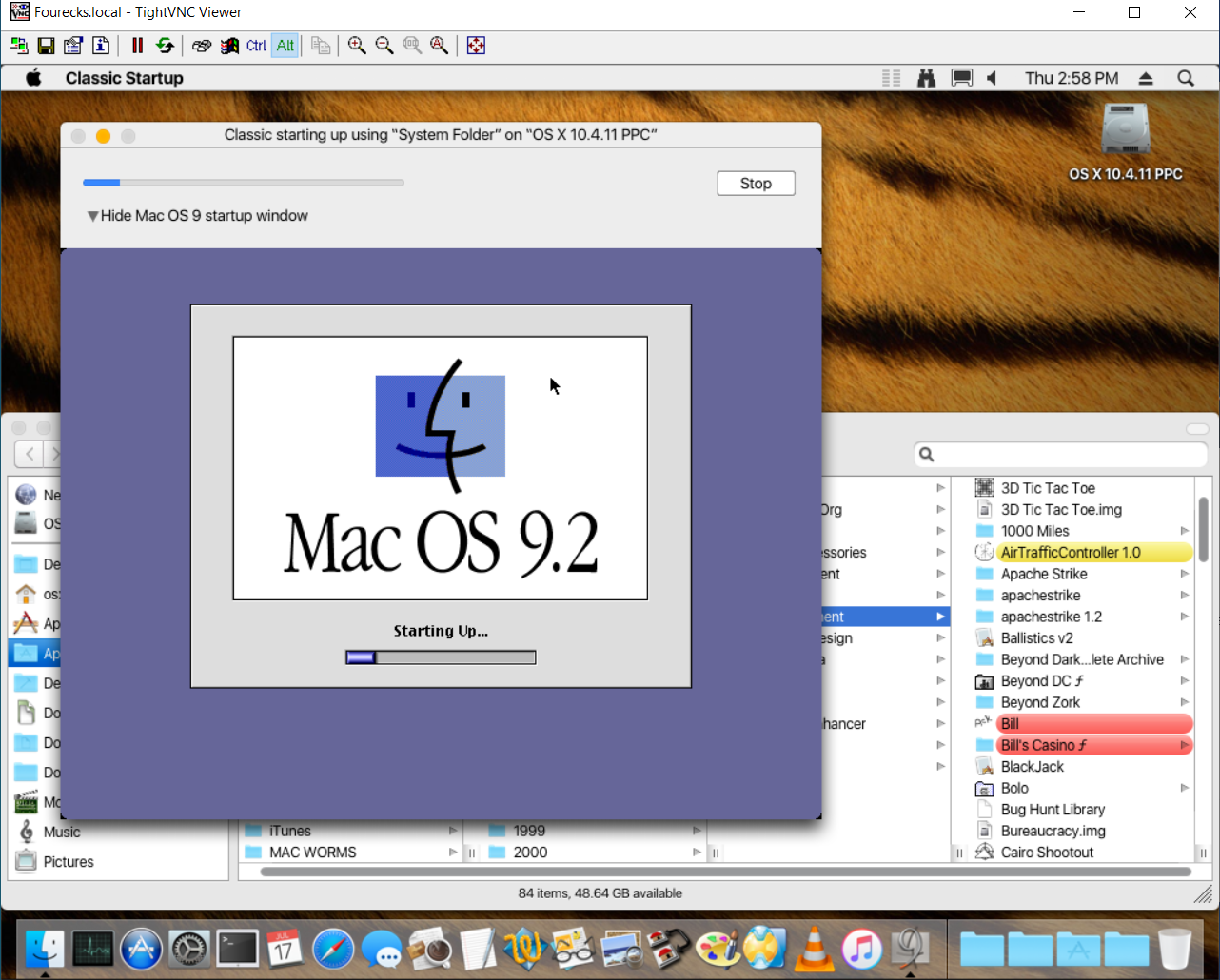Screen dimensions: 1220x980
Task: Select BlackJack in Finder list
Action: 1033,767
